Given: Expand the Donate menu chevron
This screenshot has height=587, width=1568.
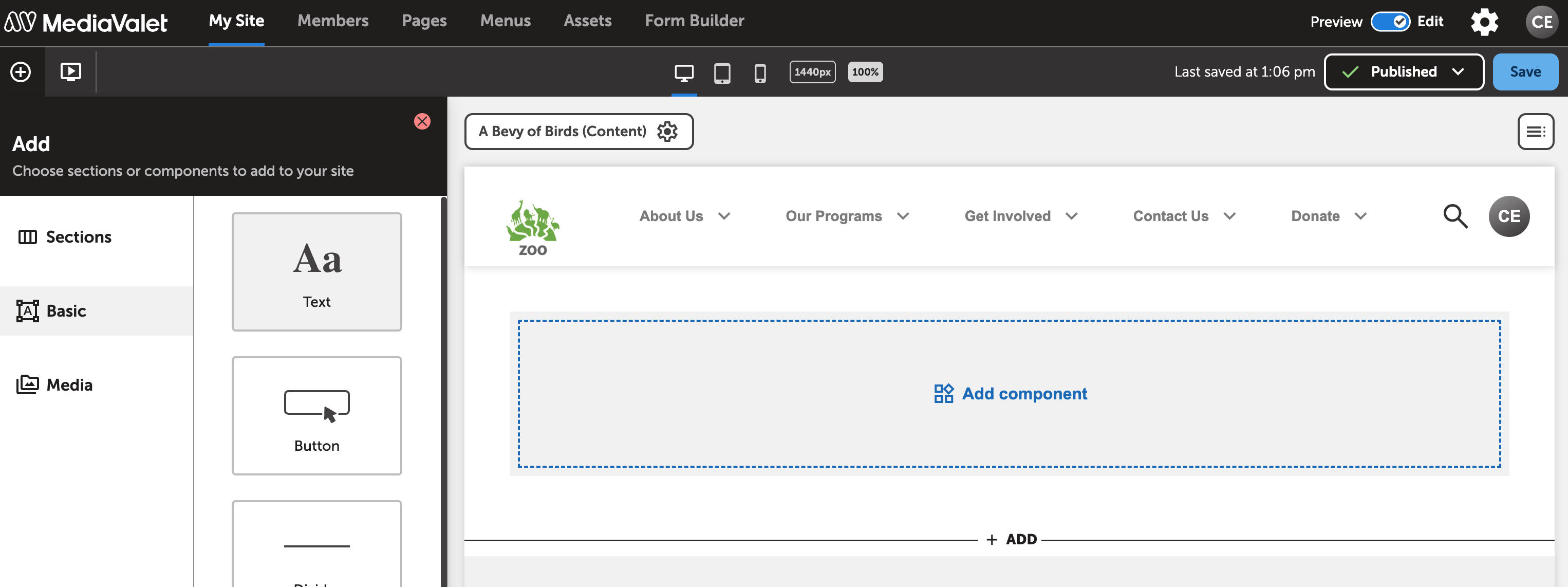Looking at the screenshot, I should point(1360,216).
